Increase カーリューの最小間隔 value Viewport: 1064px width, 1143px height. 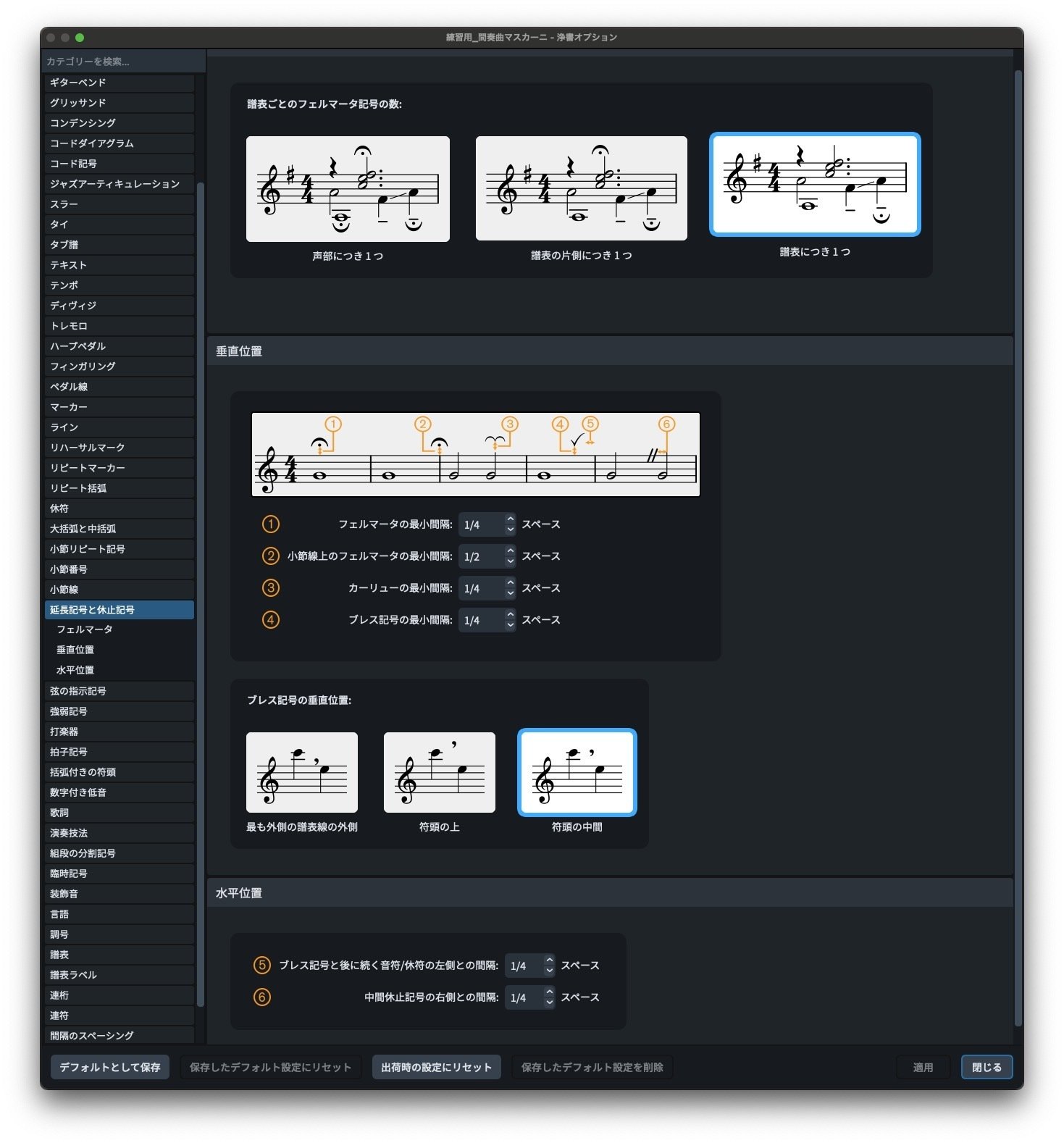pos(511,583)
